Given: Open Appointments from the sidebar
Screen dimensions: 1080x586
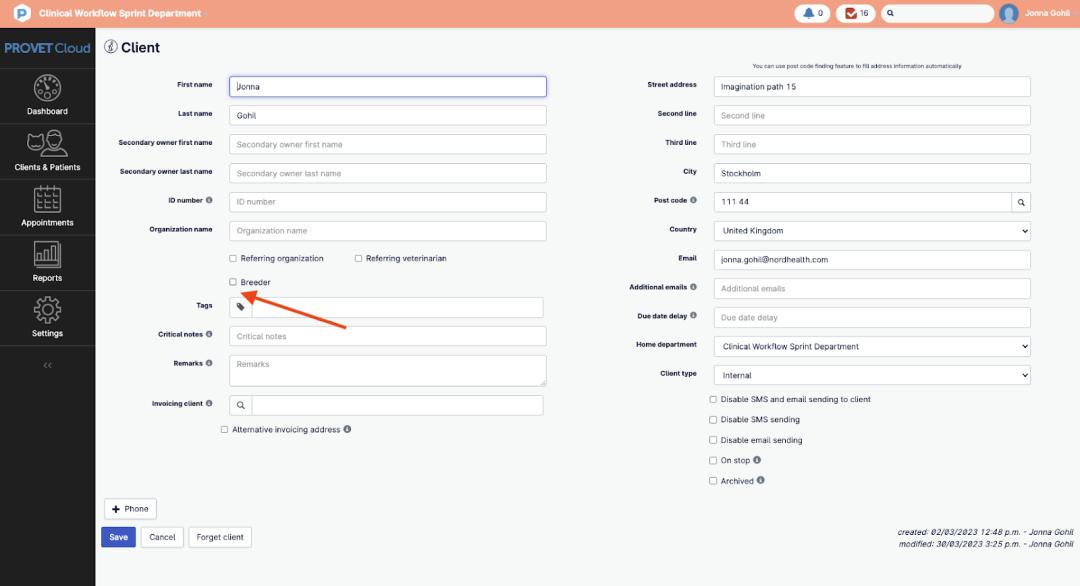Looking at the screenshot, I should point(47,207).
